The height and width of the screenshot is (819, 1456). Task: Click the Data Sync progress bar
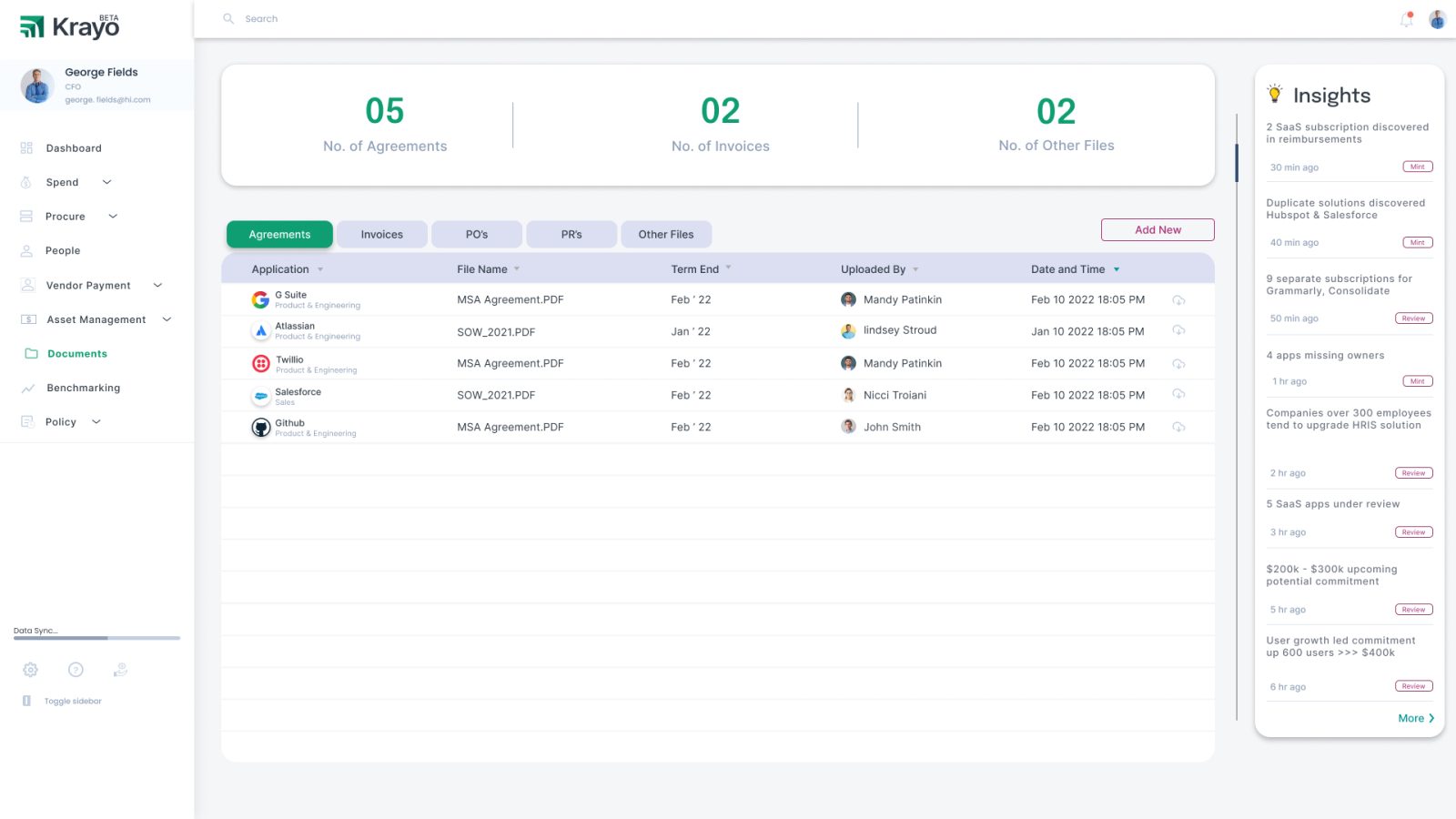[96, 638]
